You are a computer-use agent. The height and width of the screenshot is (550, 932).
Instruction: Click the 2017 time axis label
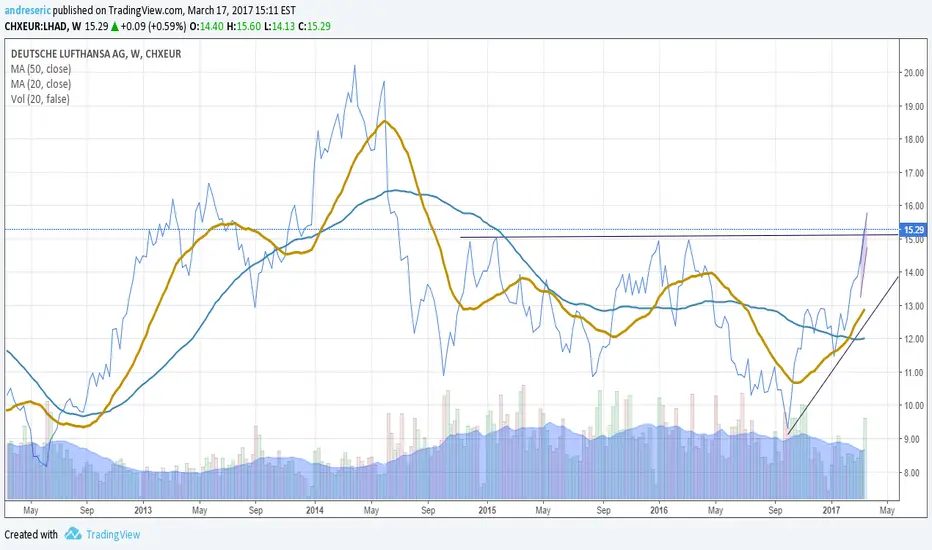(x=831, y=510)
